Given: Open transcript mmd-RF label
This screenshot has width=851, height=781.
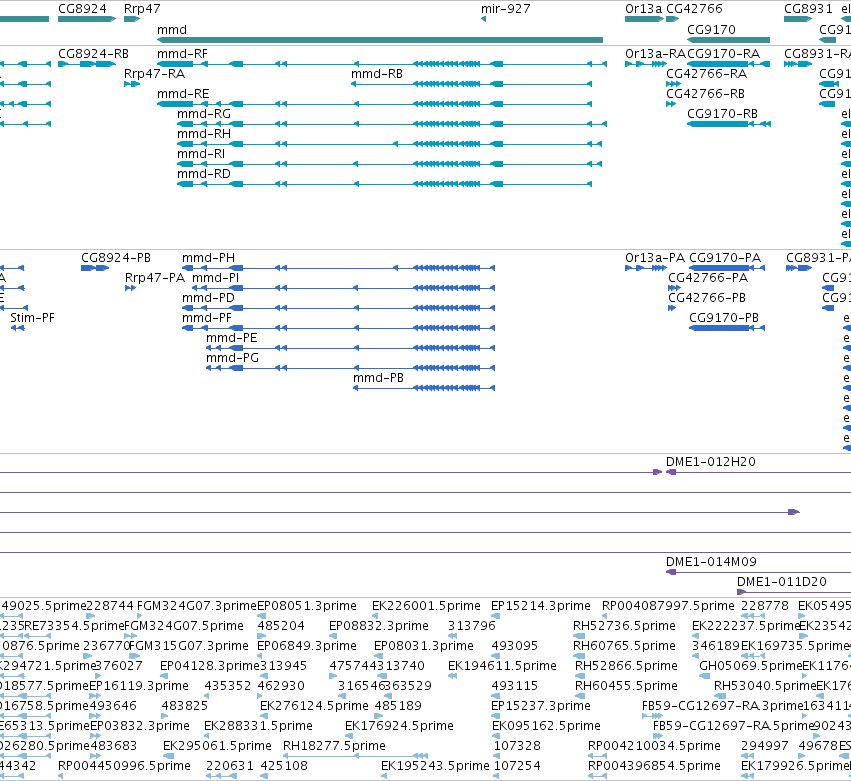Looking at the screenshot, I should [182, 54].
